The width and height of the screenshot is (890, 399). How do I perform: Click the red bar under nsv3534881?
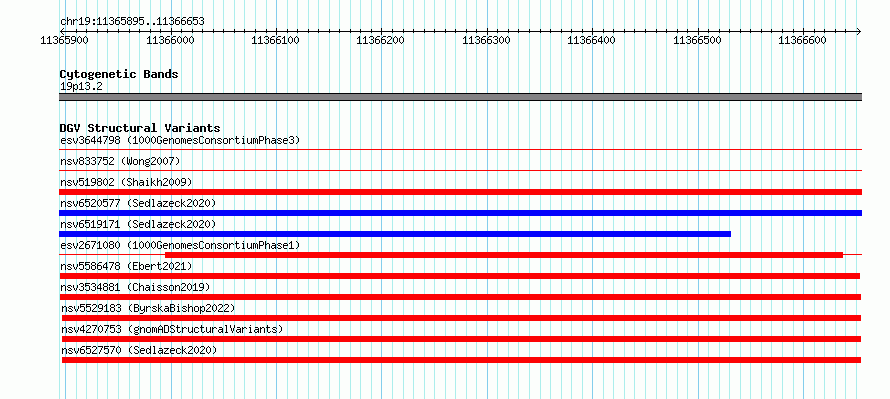[x=460, y=297]
